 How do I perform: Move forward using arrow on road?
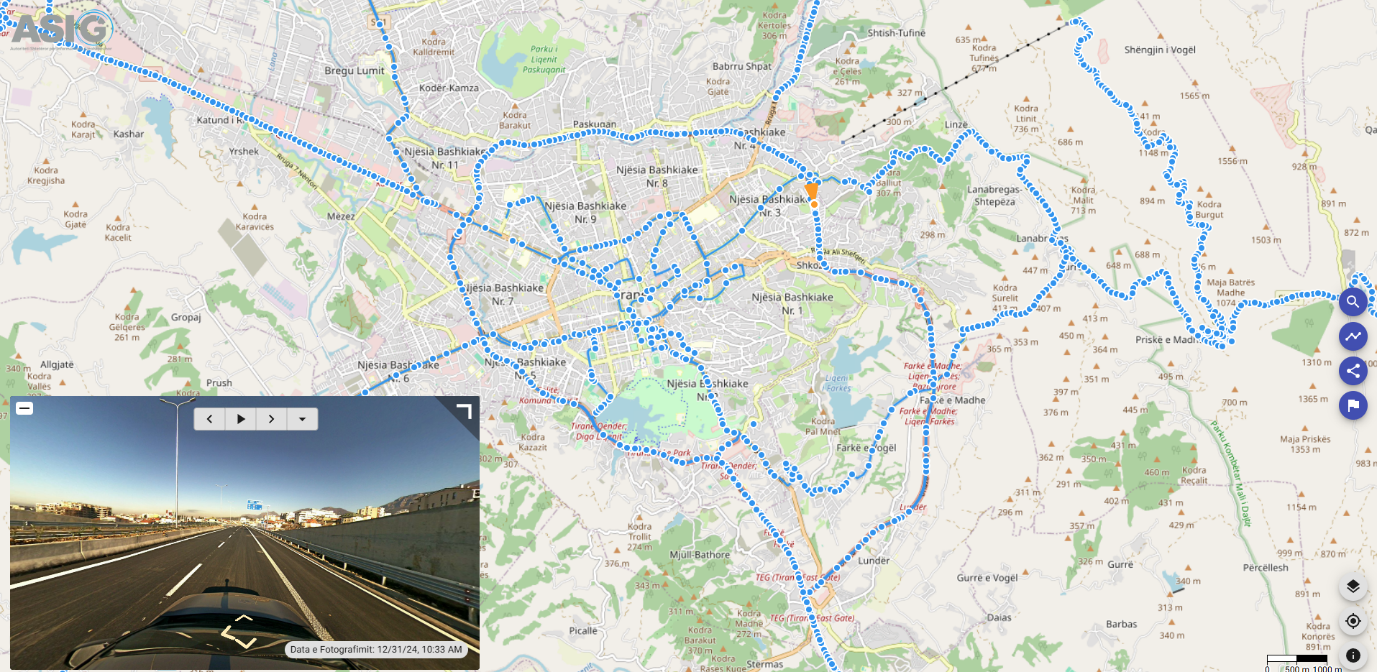click(x=243, y=618)
